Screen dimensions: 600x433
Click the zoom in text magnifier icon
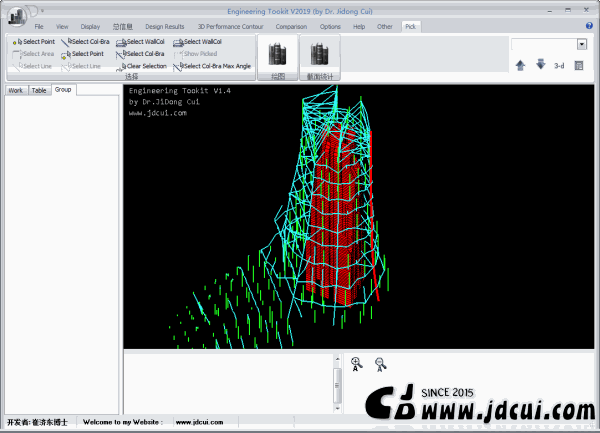[x=356, y=364]
